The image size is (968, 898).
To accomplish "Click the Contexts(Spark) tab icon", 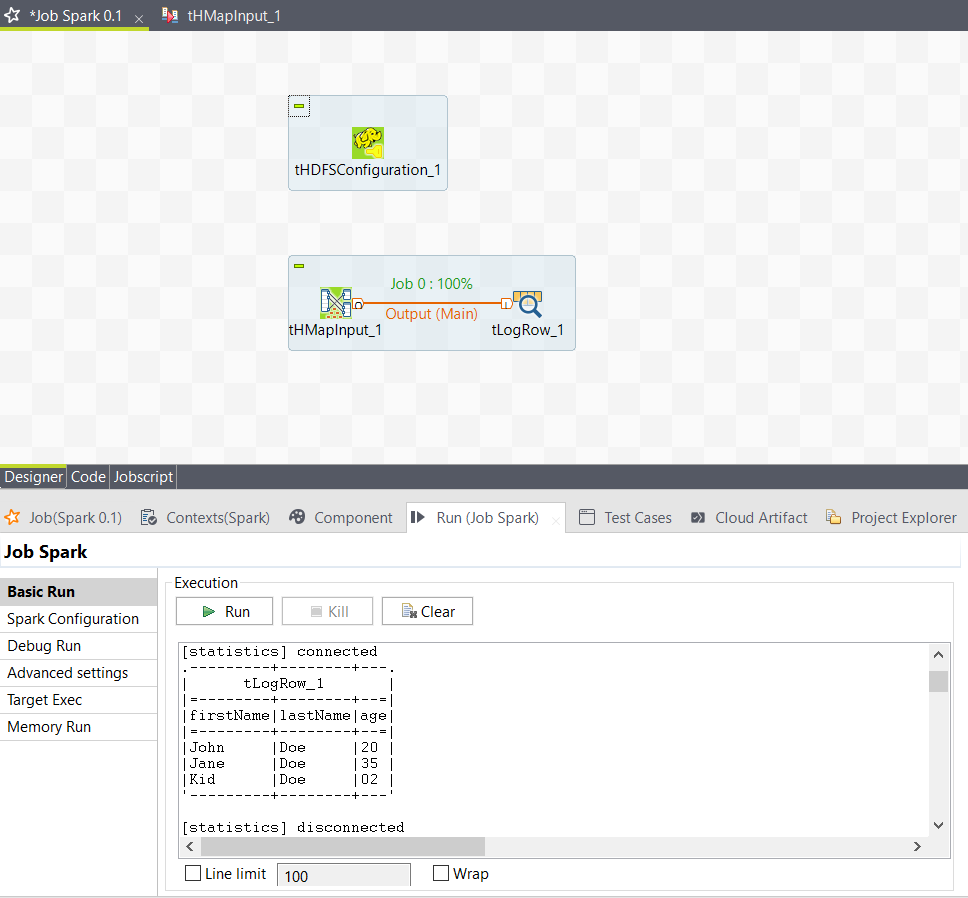I will (149, 517).
